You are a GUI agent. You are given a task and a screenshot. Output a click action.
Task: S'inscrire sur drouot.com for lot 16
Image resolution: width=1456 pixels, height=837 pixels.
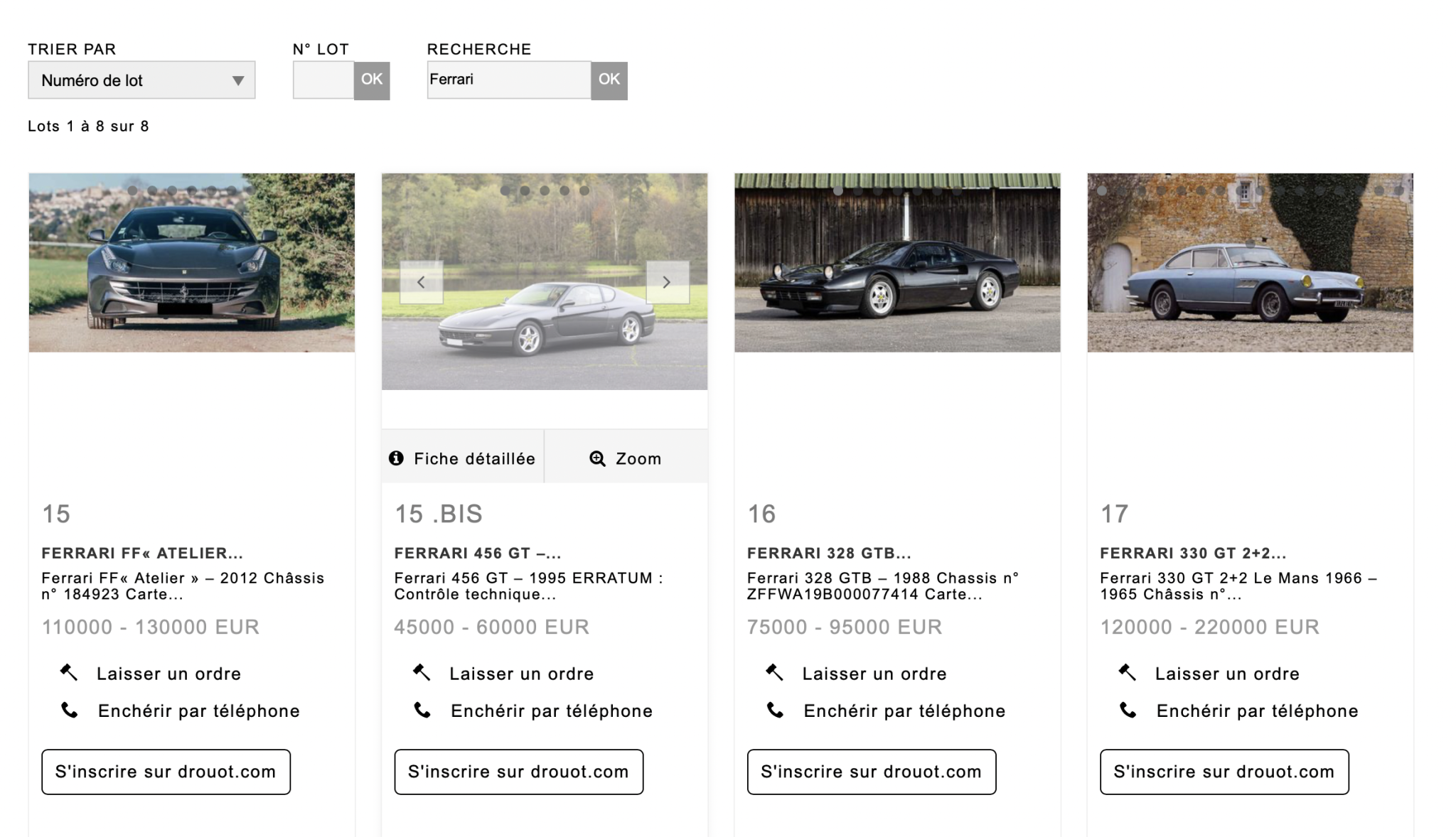click(x=871, y=772)
